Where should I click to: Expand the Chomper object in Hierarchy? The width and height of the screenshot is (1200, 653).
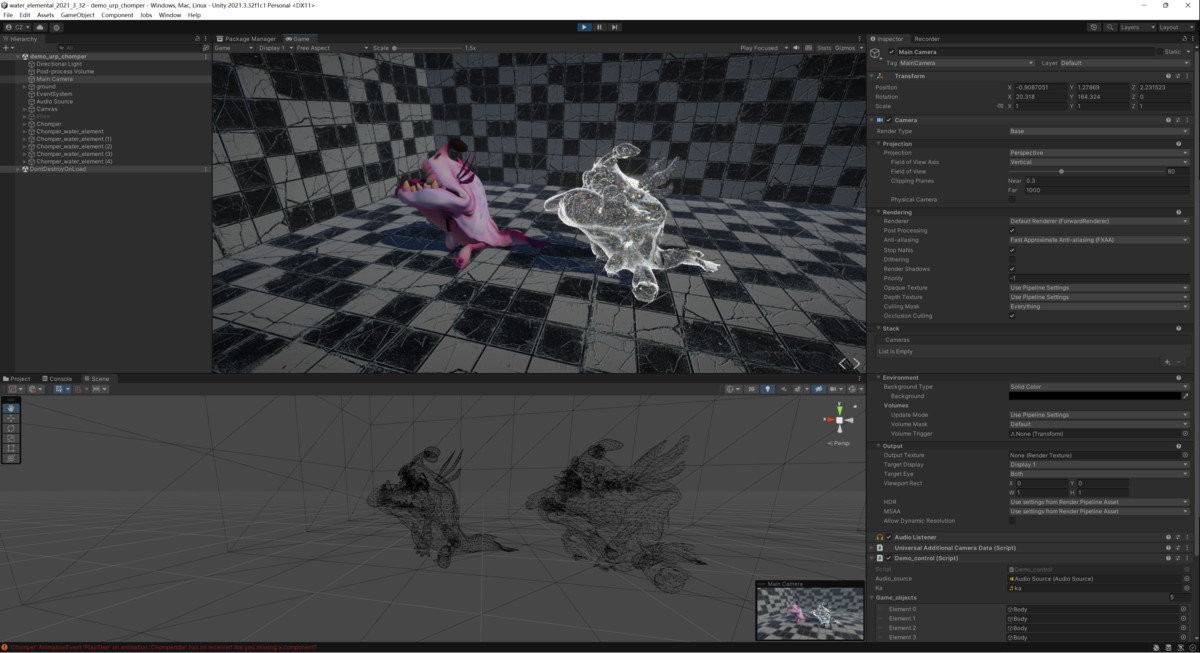point(25,124)
